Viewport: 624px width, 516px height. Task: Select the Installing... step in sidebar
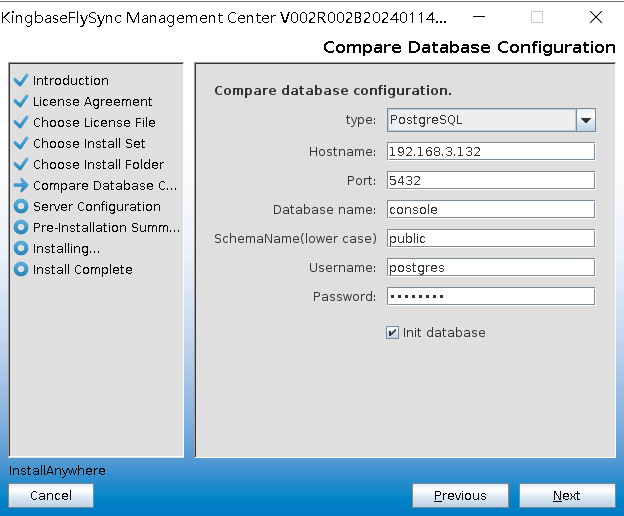point(66,248)
